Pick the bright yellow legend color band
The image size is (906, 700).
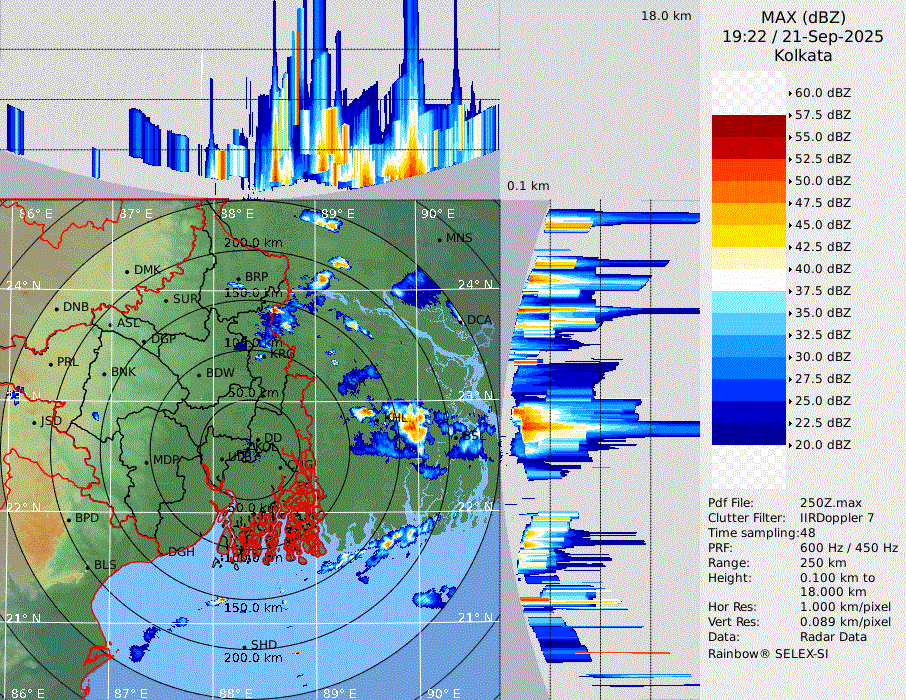coord(748,235)
